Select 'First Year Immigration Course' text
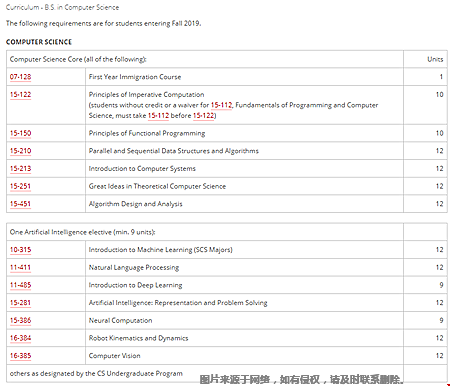450x386 pixels. click(x=135, y=77)
